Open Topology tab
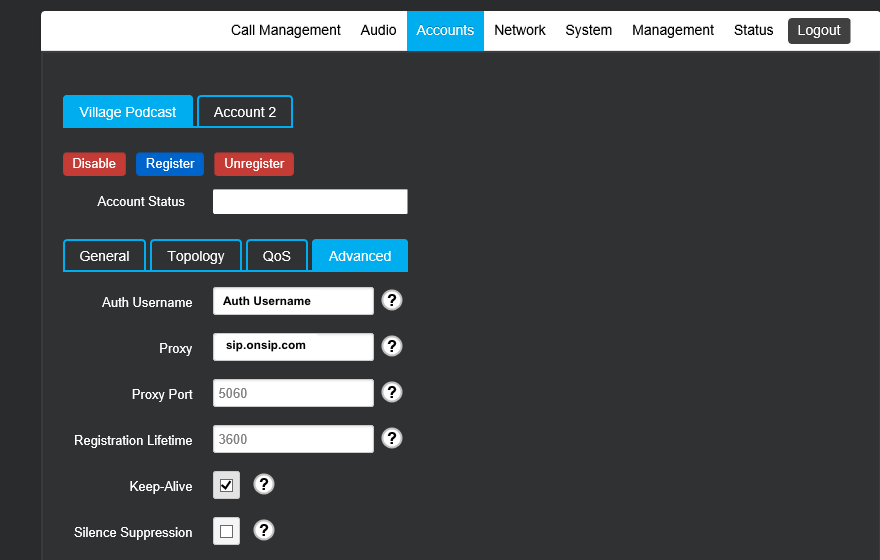 pyautogui.click(x=196, y=256)
